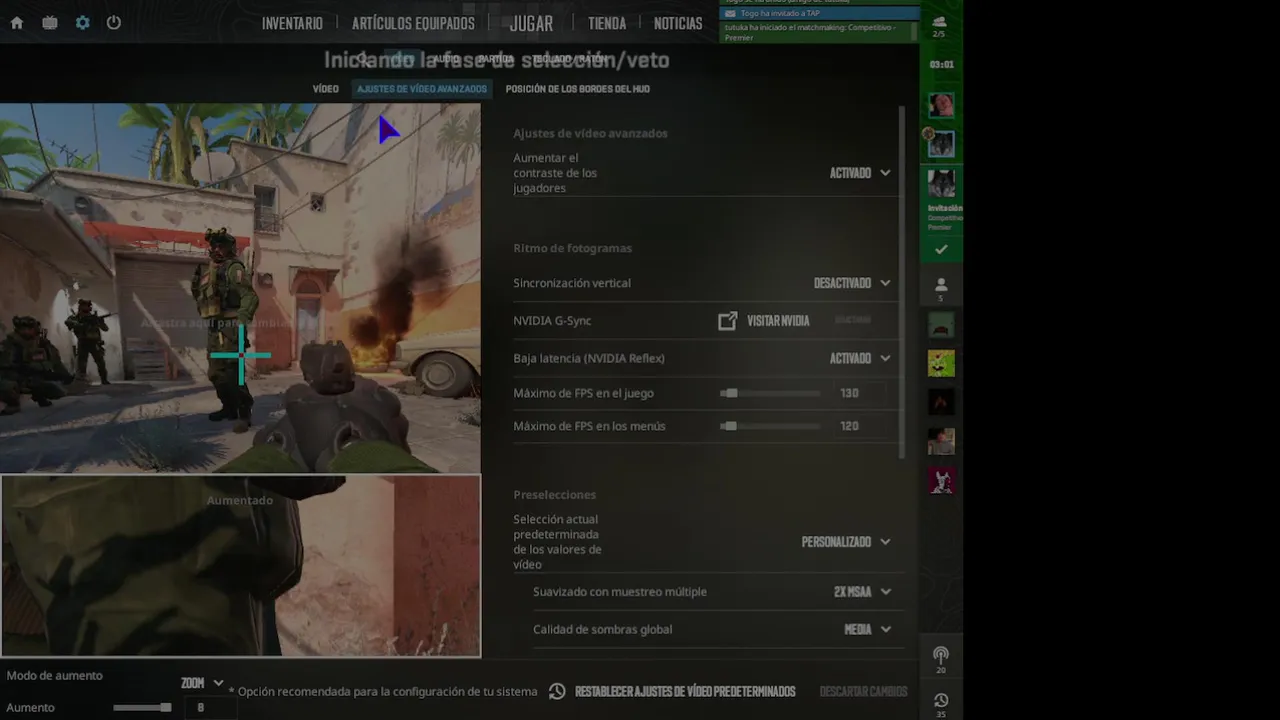Open Artículos Equipados menu

click(413, 23)
